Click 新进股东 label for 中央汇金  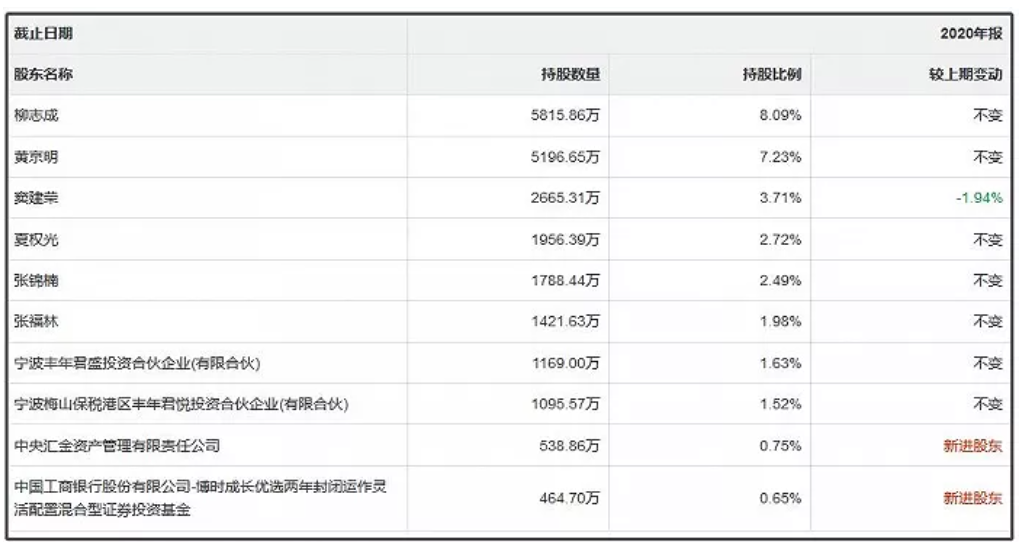click(972, 445)
